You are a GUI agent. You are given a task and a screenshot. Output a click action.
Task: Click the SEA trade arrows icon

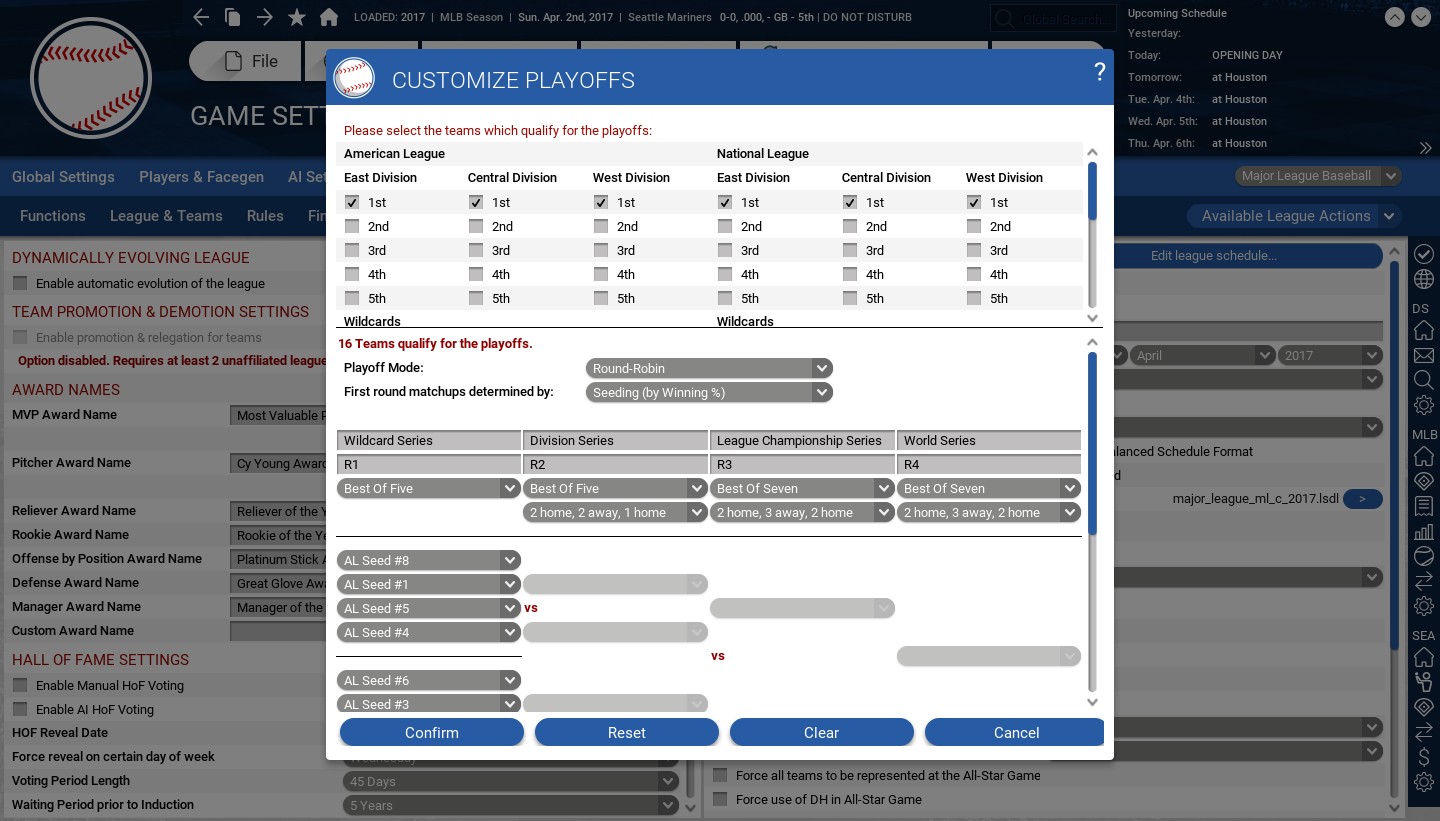(1424, 732)
